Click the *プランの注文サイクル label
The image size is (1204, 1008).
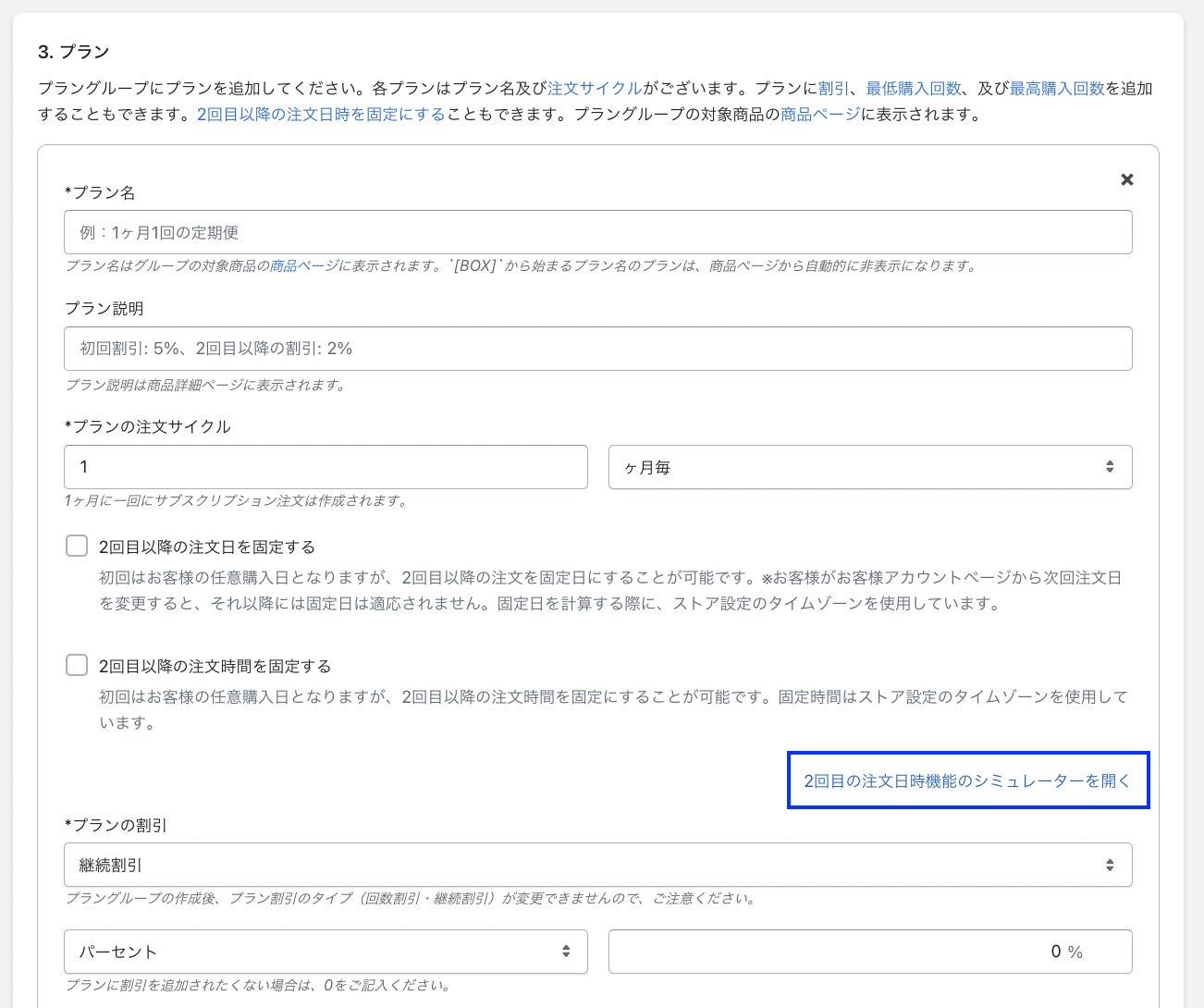[148, 426]
